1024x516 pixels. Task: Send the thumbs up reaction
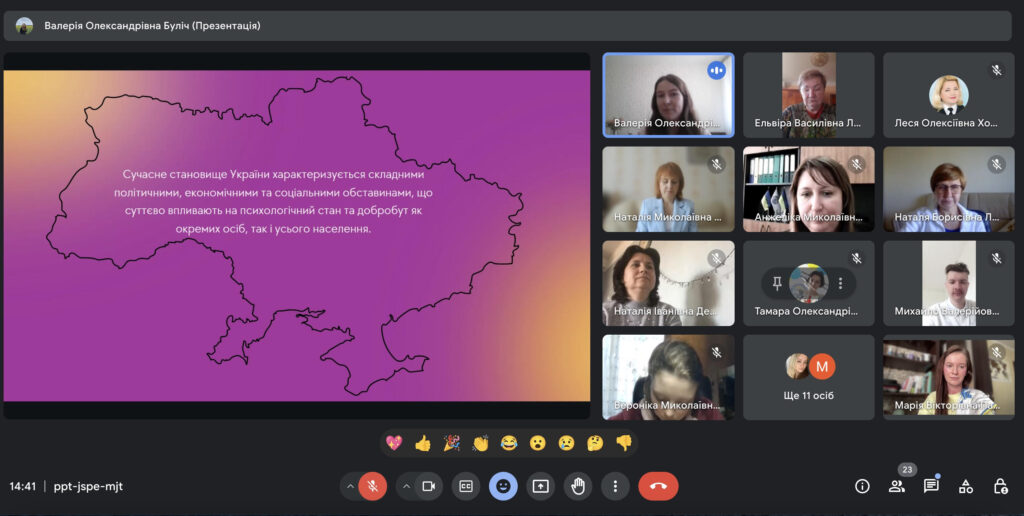pyautogui.click(x=422, y=443)
